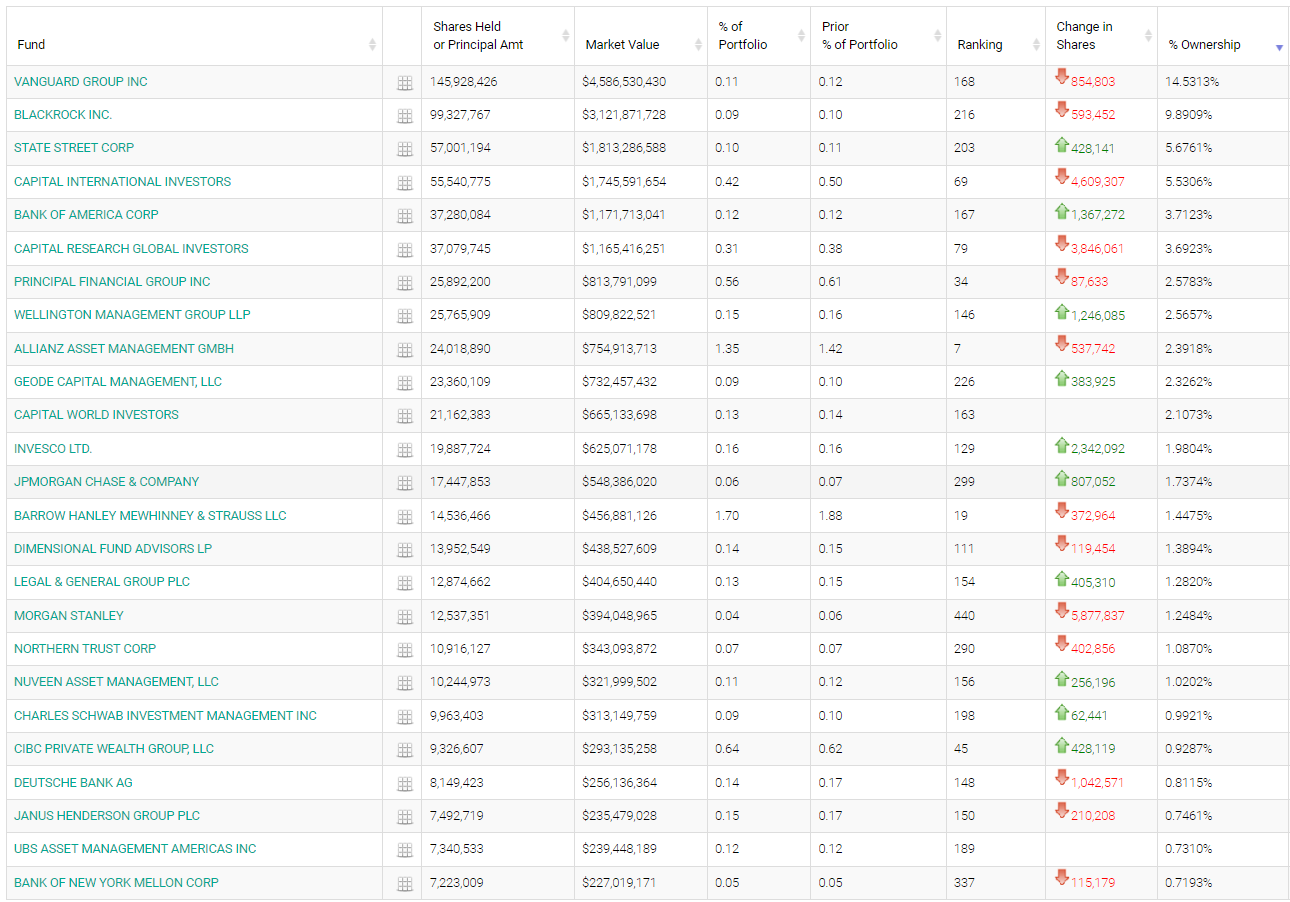1290x902 pixels.
Task: Open grid icon for UBS Asset Management Americas
Action: click(404, 851)
